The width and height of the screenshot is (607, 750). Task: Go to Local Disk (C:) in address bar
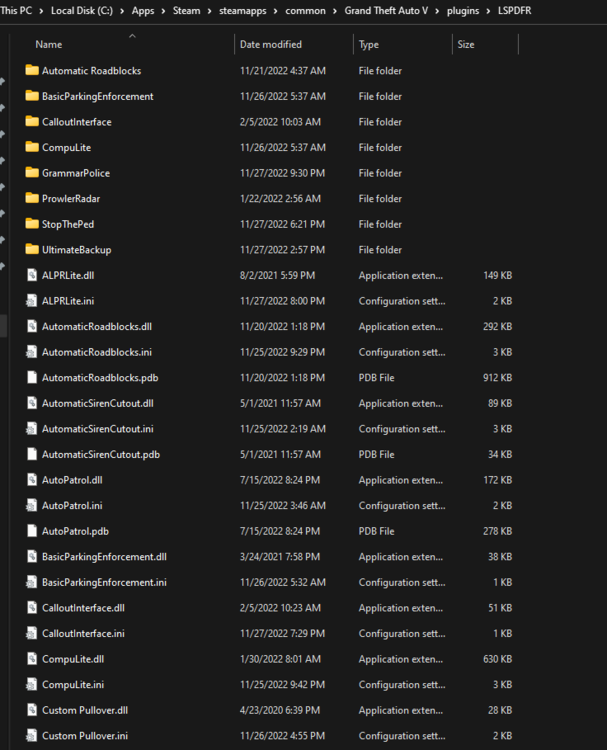[x=82, y=11]
